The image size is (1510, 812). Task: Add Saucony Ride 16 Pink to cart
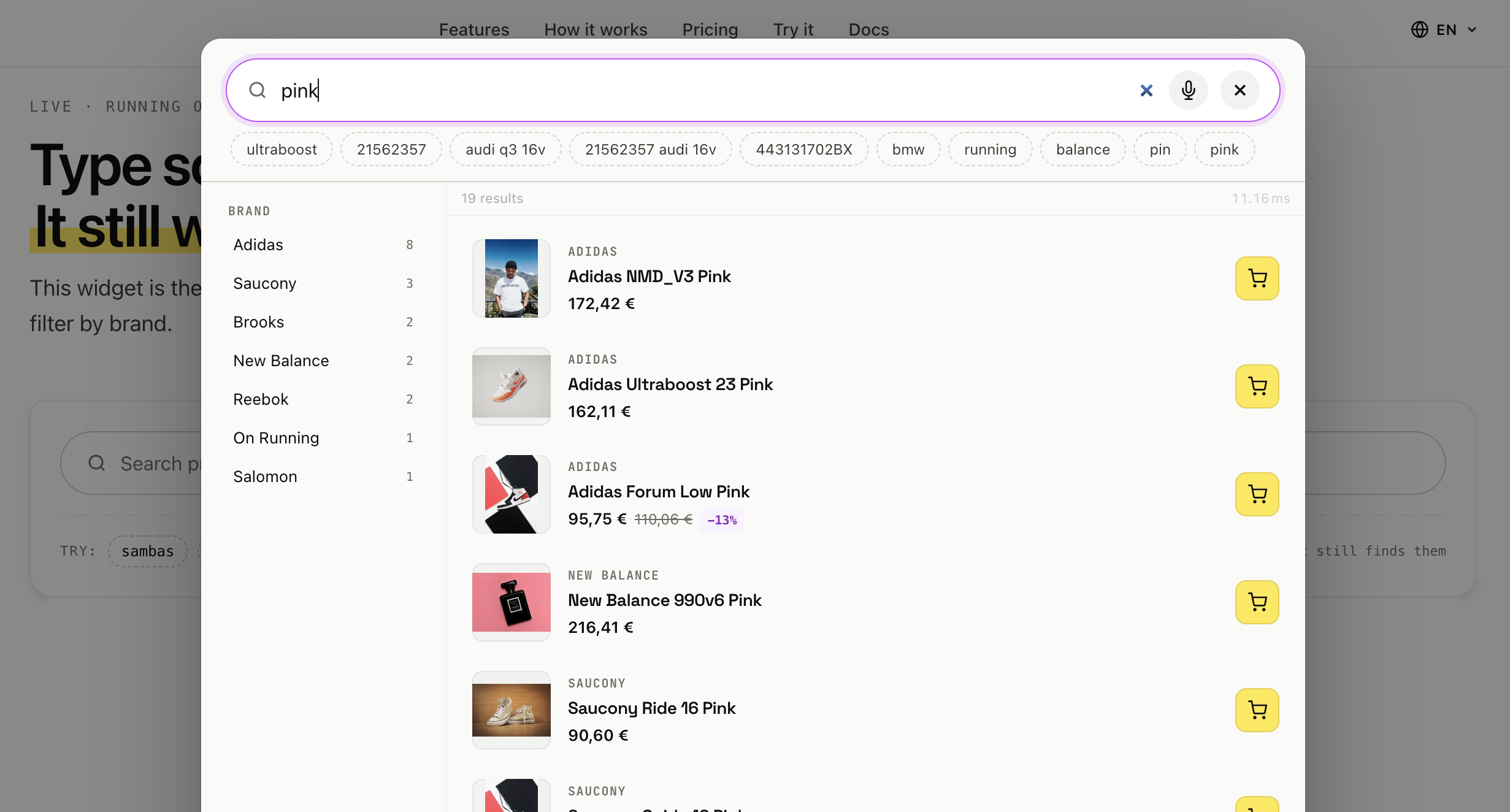1257,710
